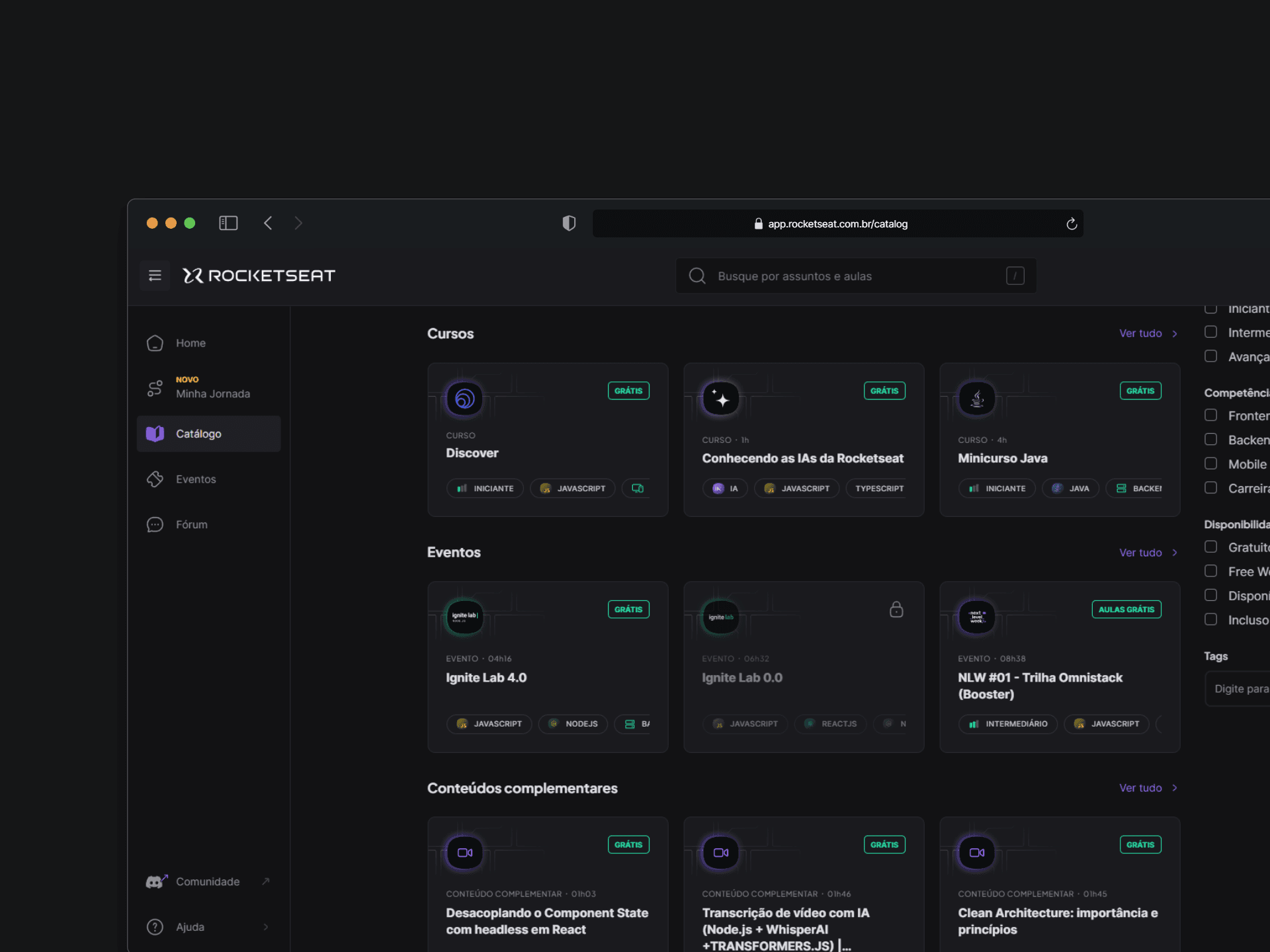1270x952 pixels.
Task: Click the search magnifier icon
Action: [697, 276]
